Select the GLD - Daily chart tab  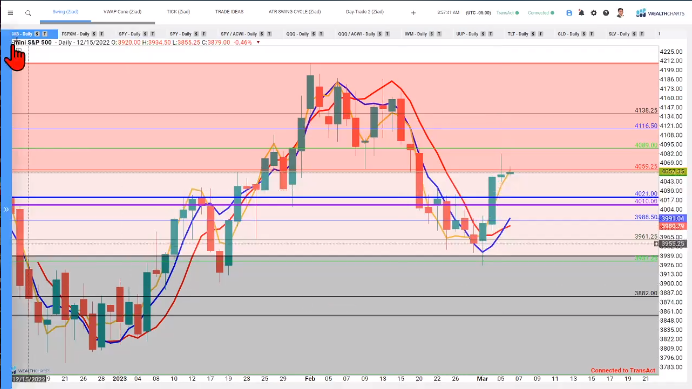(568, 34)
